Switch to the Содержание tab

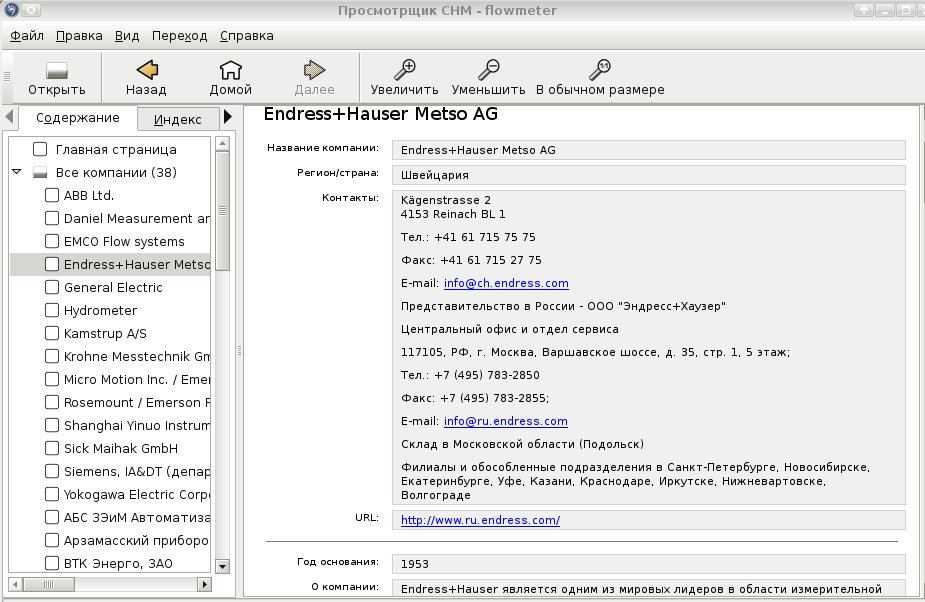pos(78,117)
